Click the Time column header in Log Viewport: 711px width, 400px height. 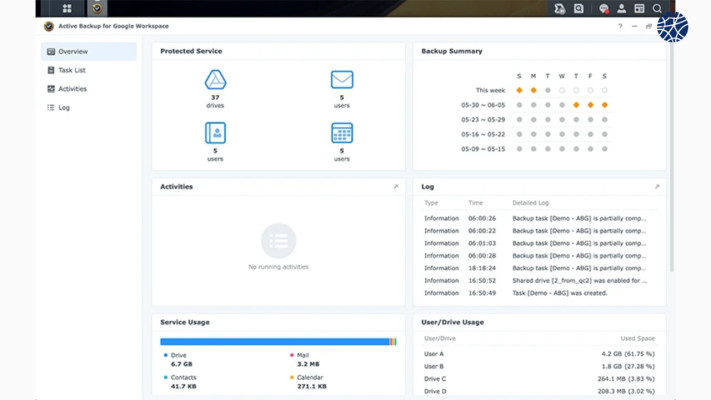click(x=475, y=203)
